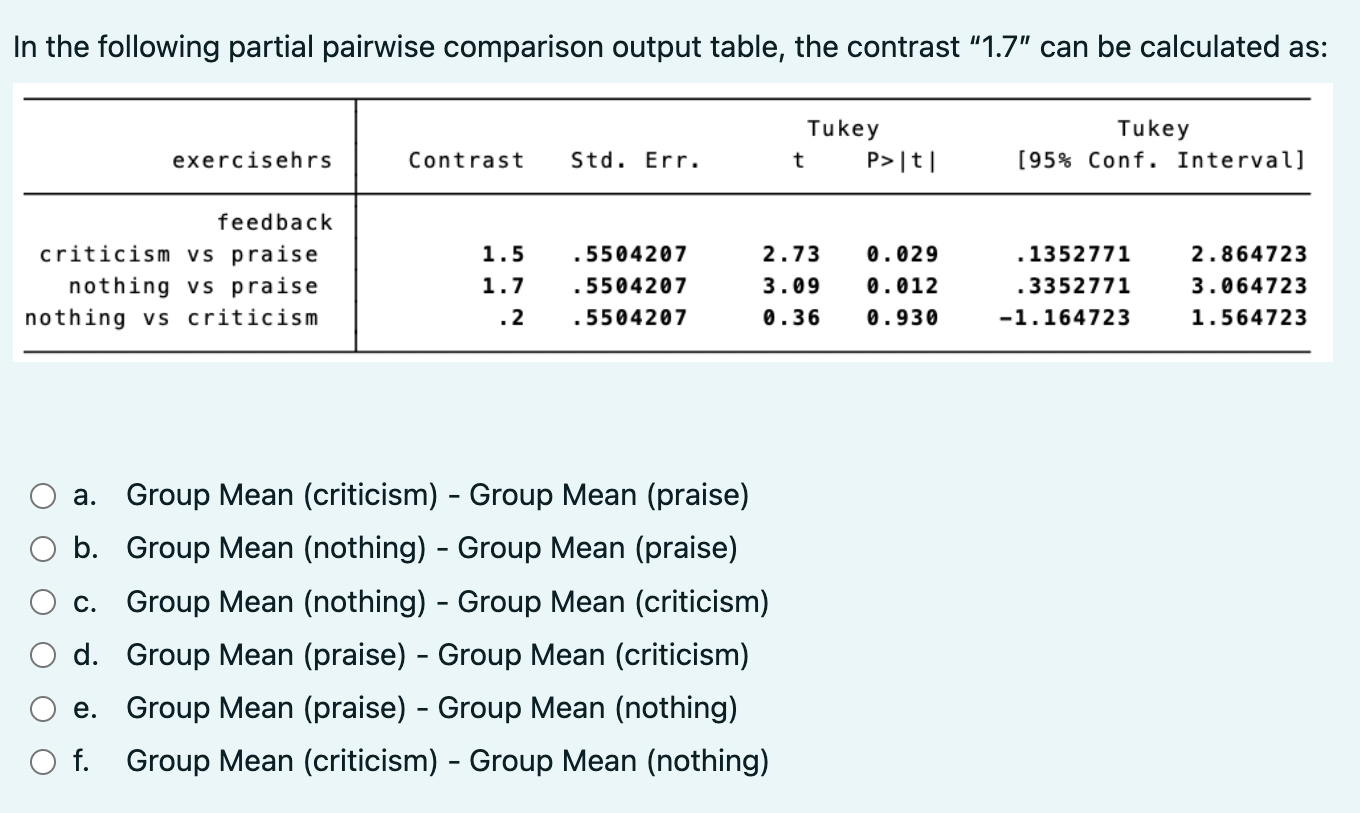The width and height of the screenshot is (1360, 813).
Task: Click the Tukey P>|t| column header
Action: [x=898, y=159]
